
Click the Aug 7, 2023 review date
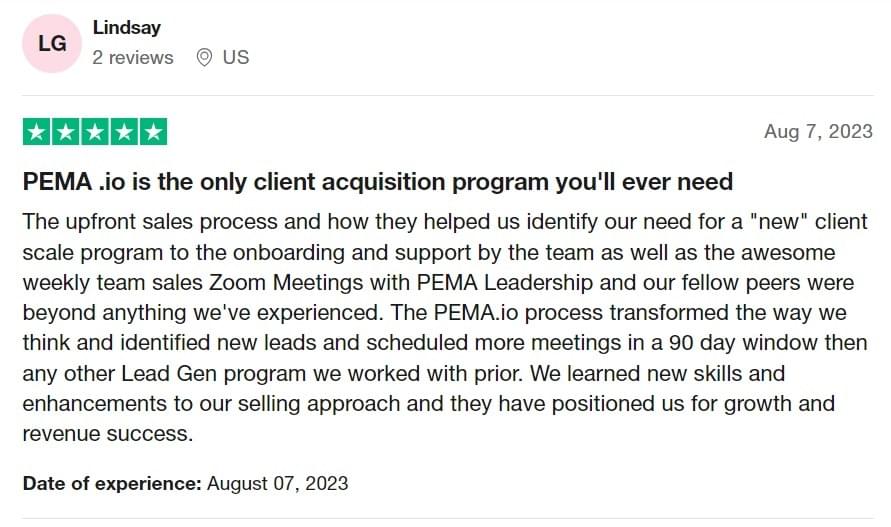(x=818, y=131)
